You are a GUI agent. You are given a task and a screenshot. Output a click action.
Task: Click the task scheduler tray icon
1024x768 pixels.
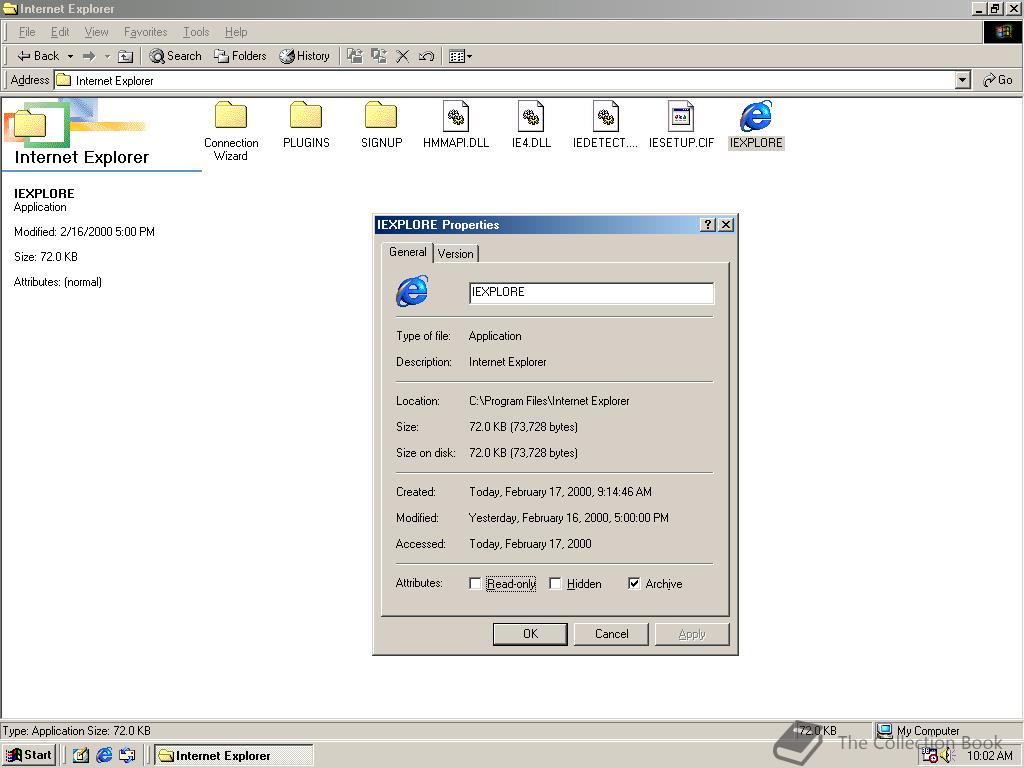930,756
